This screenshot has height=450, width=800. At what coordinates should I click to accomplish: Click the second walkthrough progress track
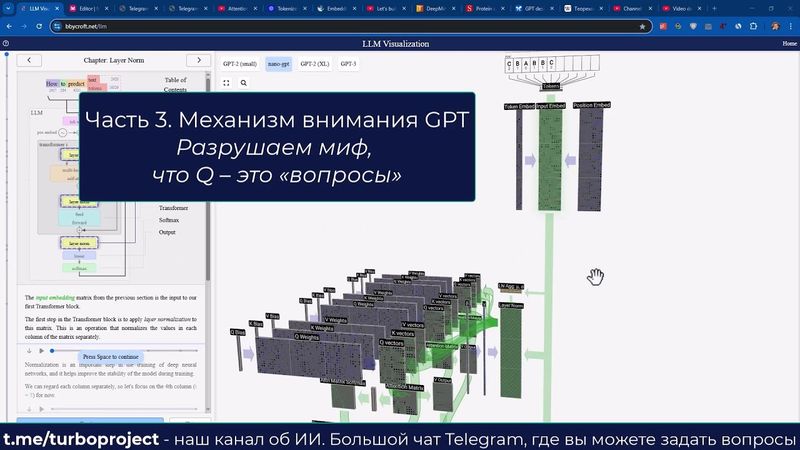(124, 409)
